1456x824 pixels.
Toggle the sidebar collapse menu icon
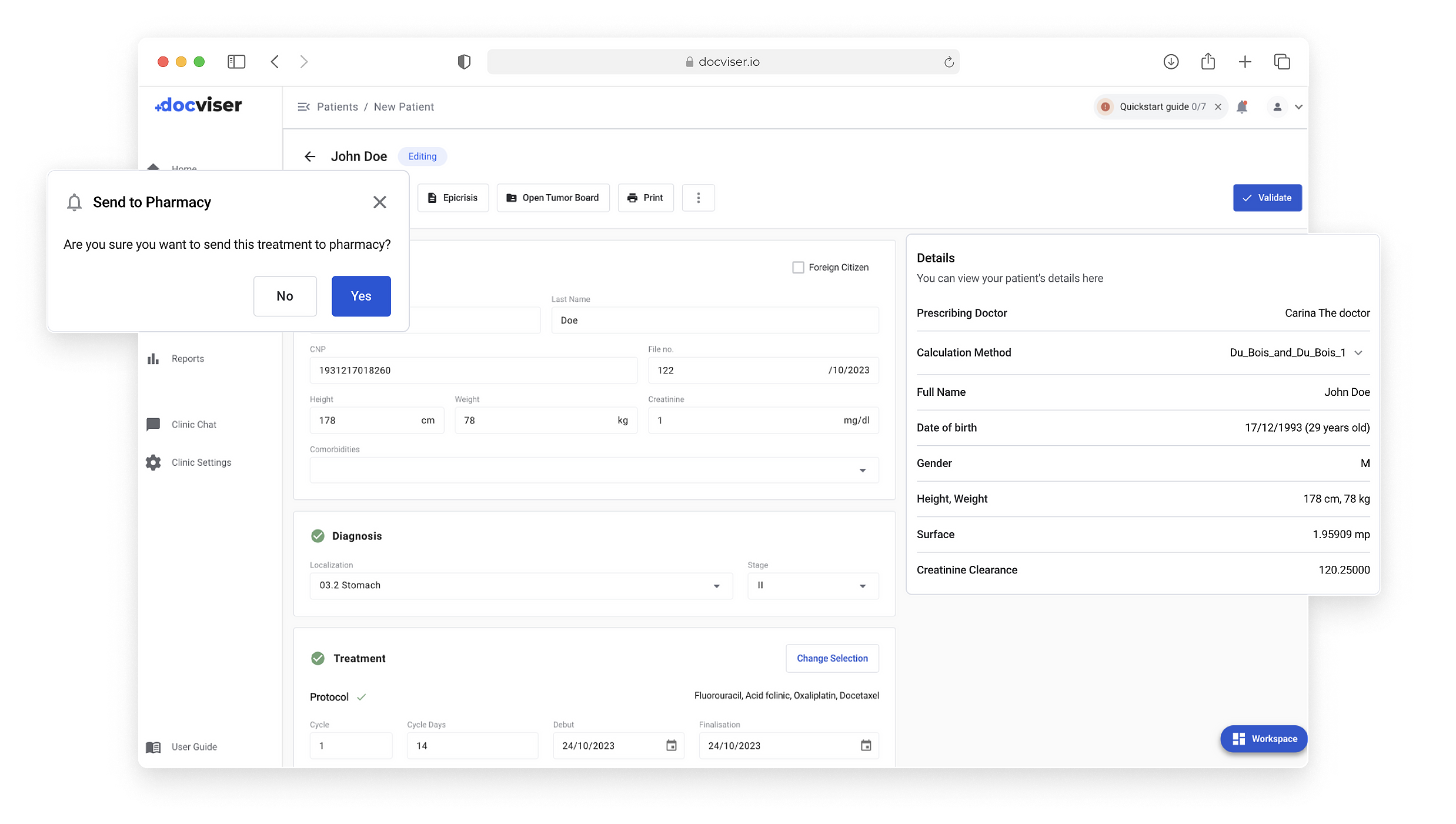click(303, 107)
